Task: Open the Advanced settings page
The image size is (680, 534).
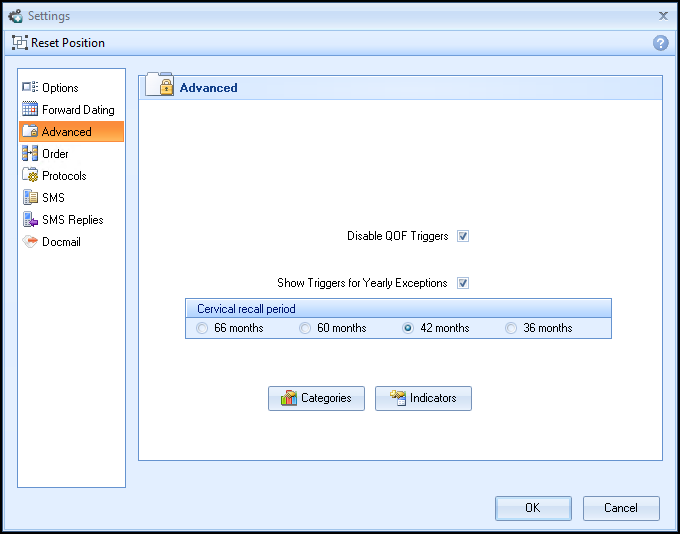Action: pyautogui.click(x=66, y=132)
